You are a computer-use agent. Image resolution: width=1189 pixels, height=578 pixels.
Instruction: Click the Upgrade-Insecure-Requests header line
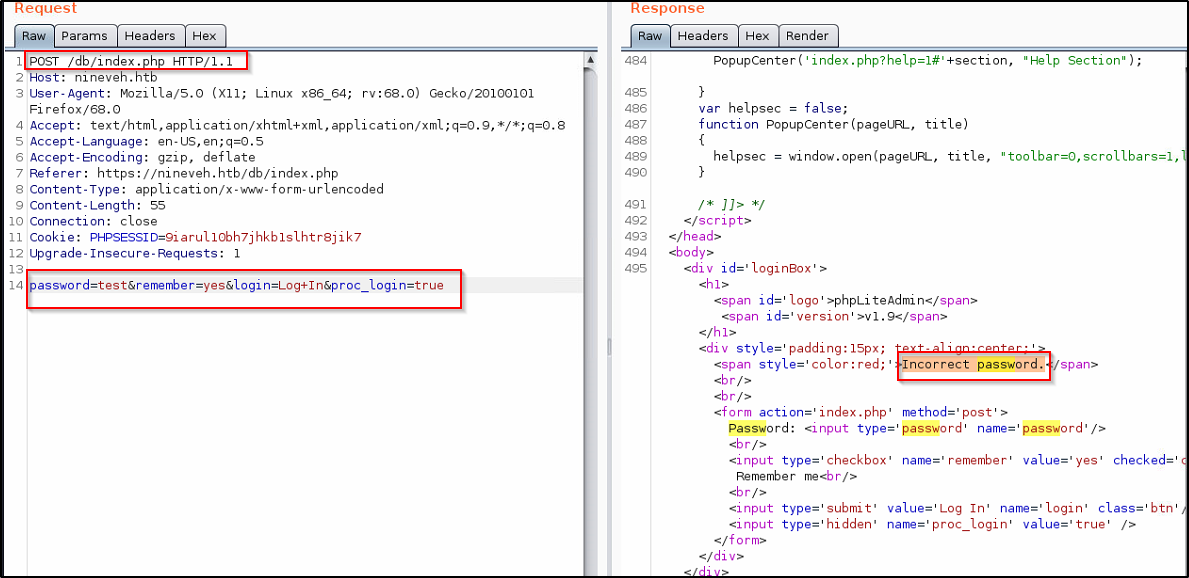pyautogui.click(x=135, y=253)
